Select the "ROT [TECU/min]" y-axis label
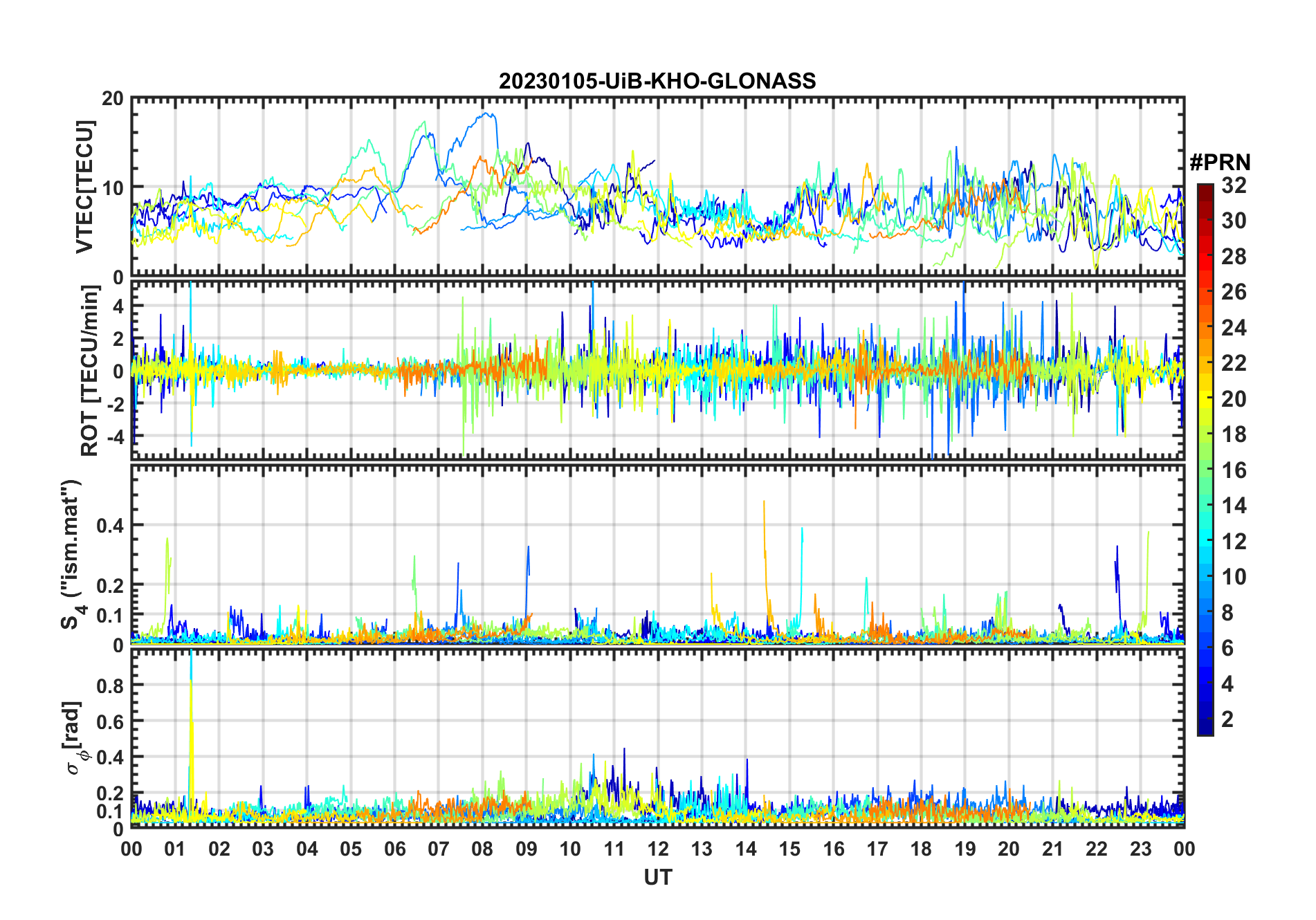Screen dimensions: 1316x920 [x=89, y=371]
